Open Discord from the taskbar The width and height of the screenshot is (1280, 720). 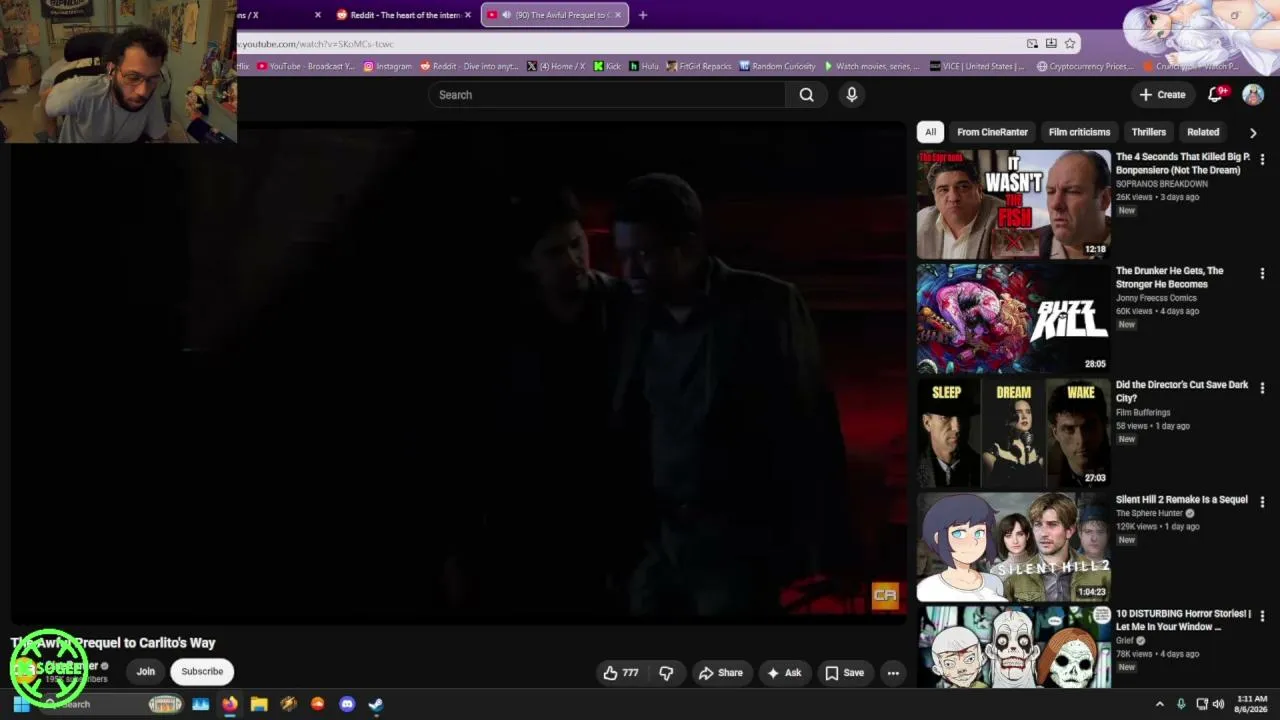point(347,704)
